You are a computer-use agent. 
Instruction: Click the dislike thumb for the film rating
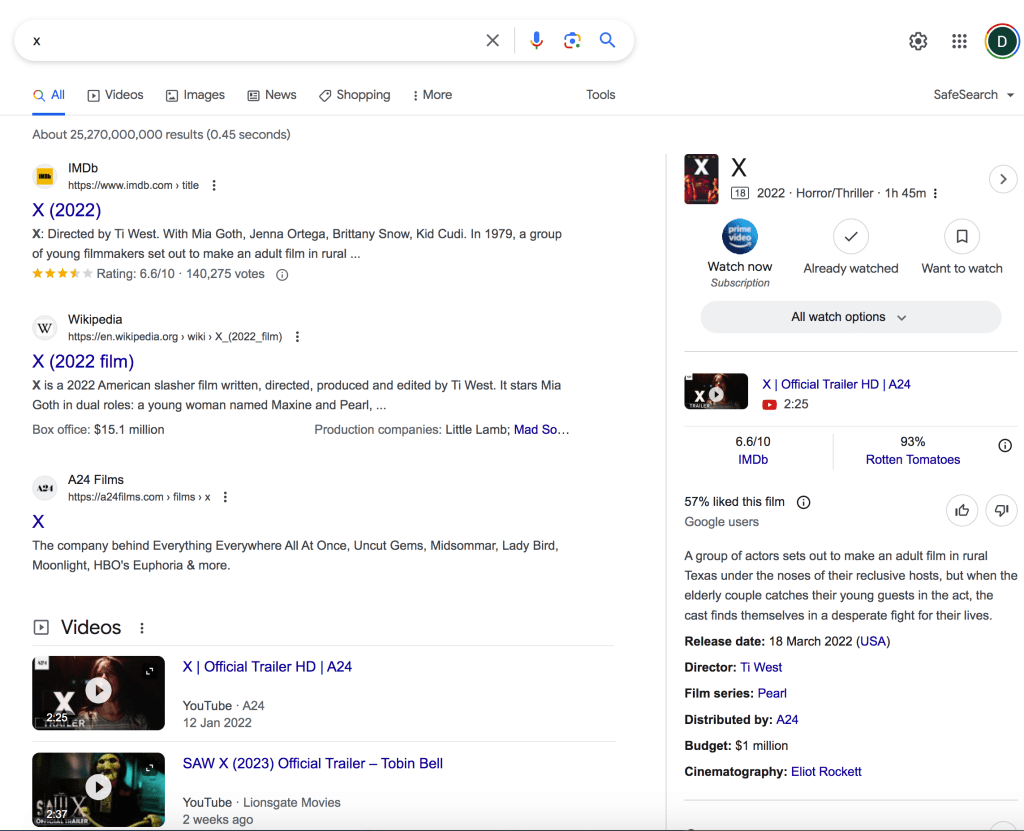pyautogui.click(x=1001, y=510)
